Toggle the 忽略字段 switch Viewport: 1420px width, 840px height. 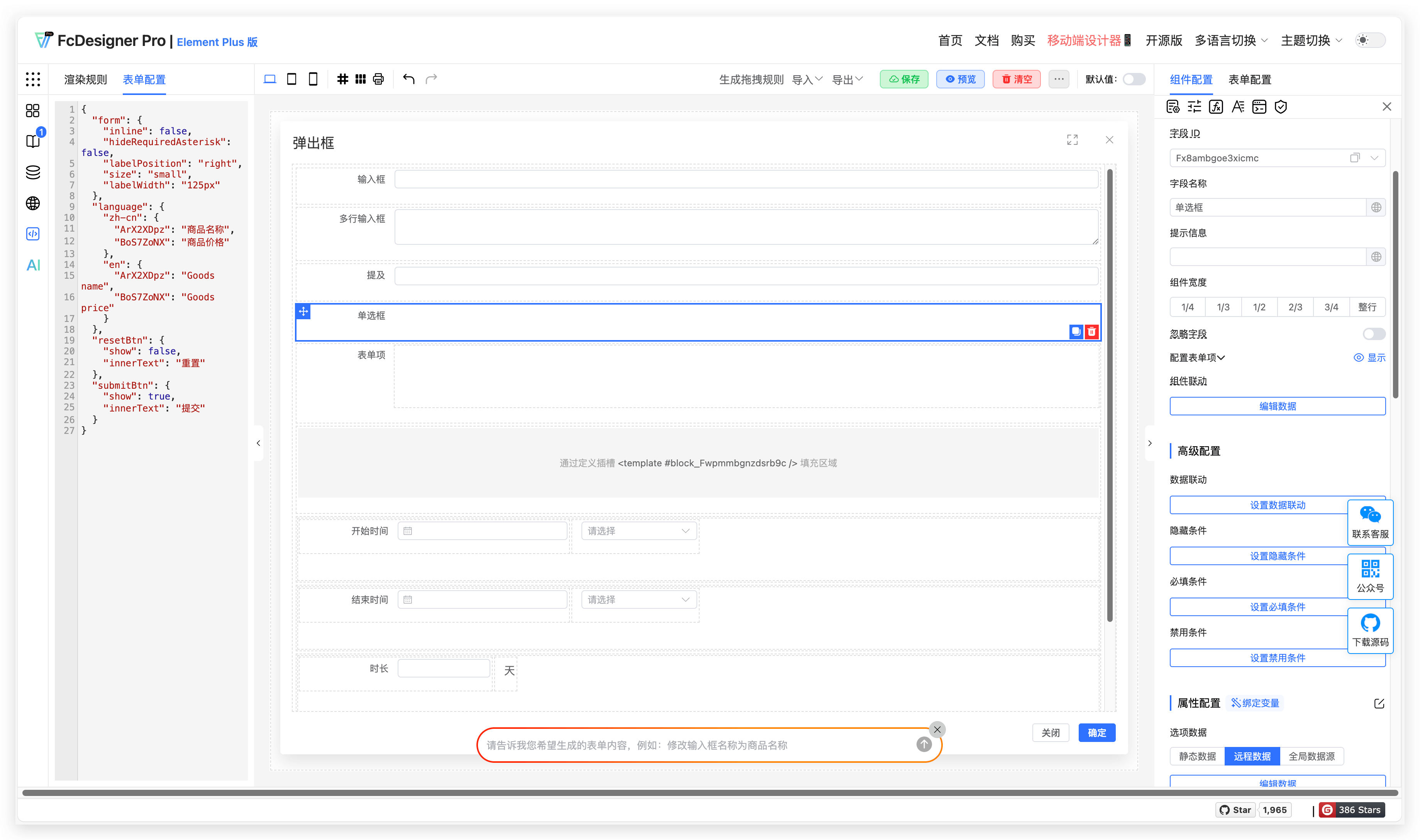click(x=1374, y=334)
